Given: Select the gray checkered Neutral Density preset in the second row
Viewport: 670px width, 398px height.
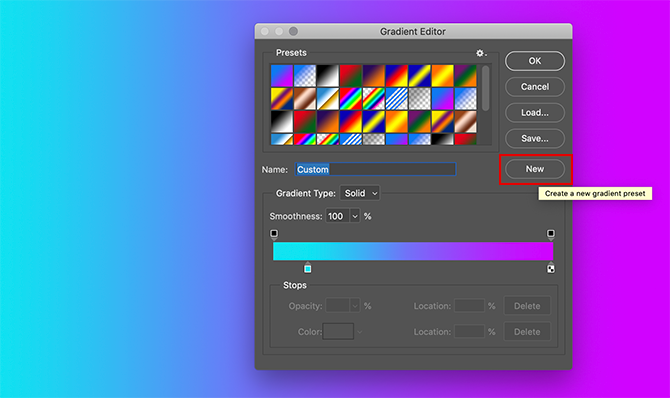Looking at the screenshot, I should (x=420, y=99).
